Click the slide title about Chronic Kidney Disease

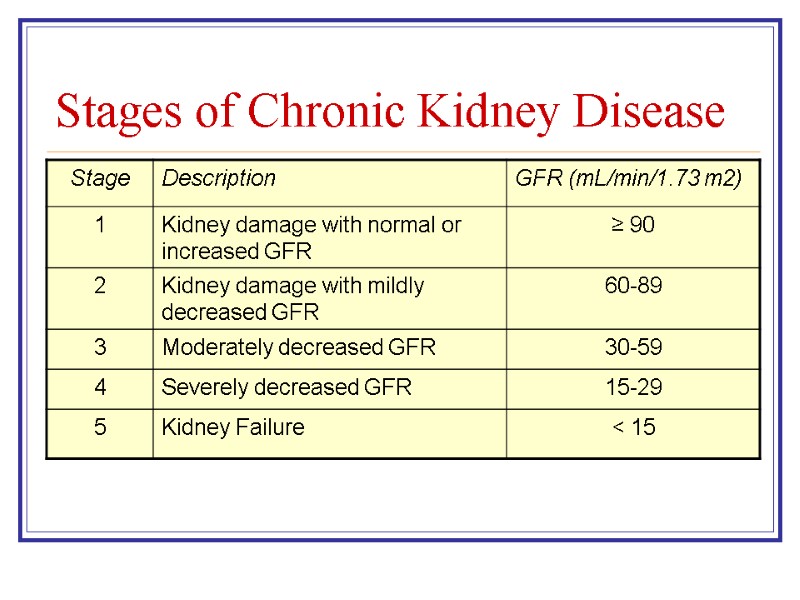coord(390,112)
